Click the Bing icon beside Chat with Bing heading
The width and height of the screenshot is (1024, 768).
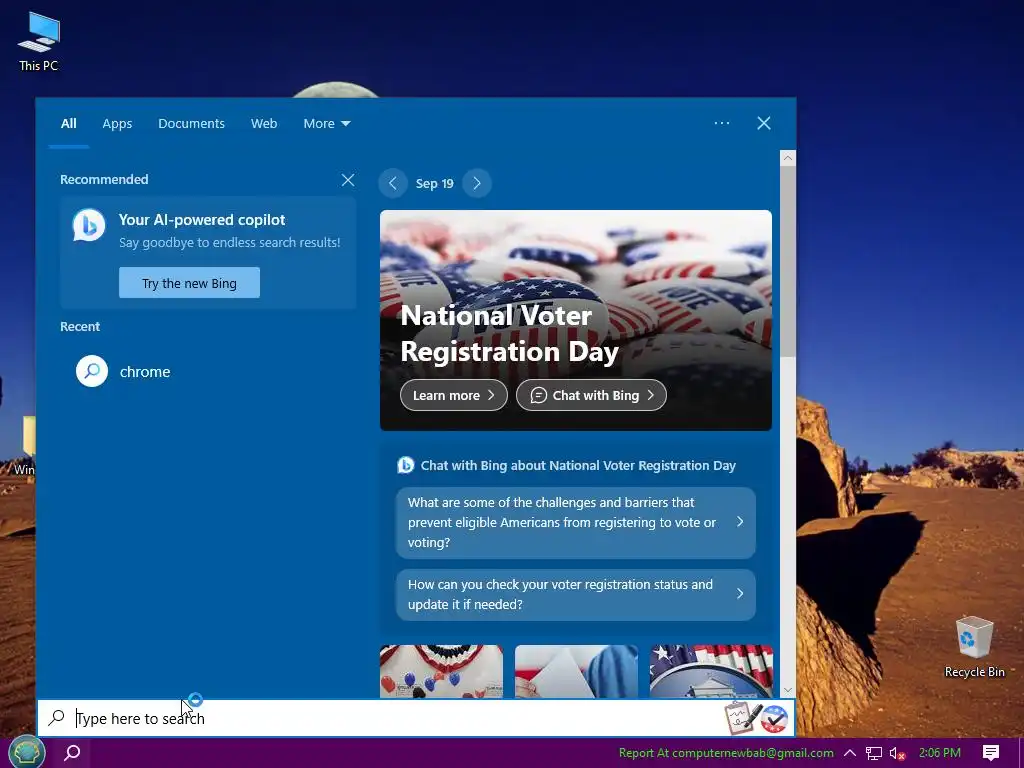(x=406, y=465)
